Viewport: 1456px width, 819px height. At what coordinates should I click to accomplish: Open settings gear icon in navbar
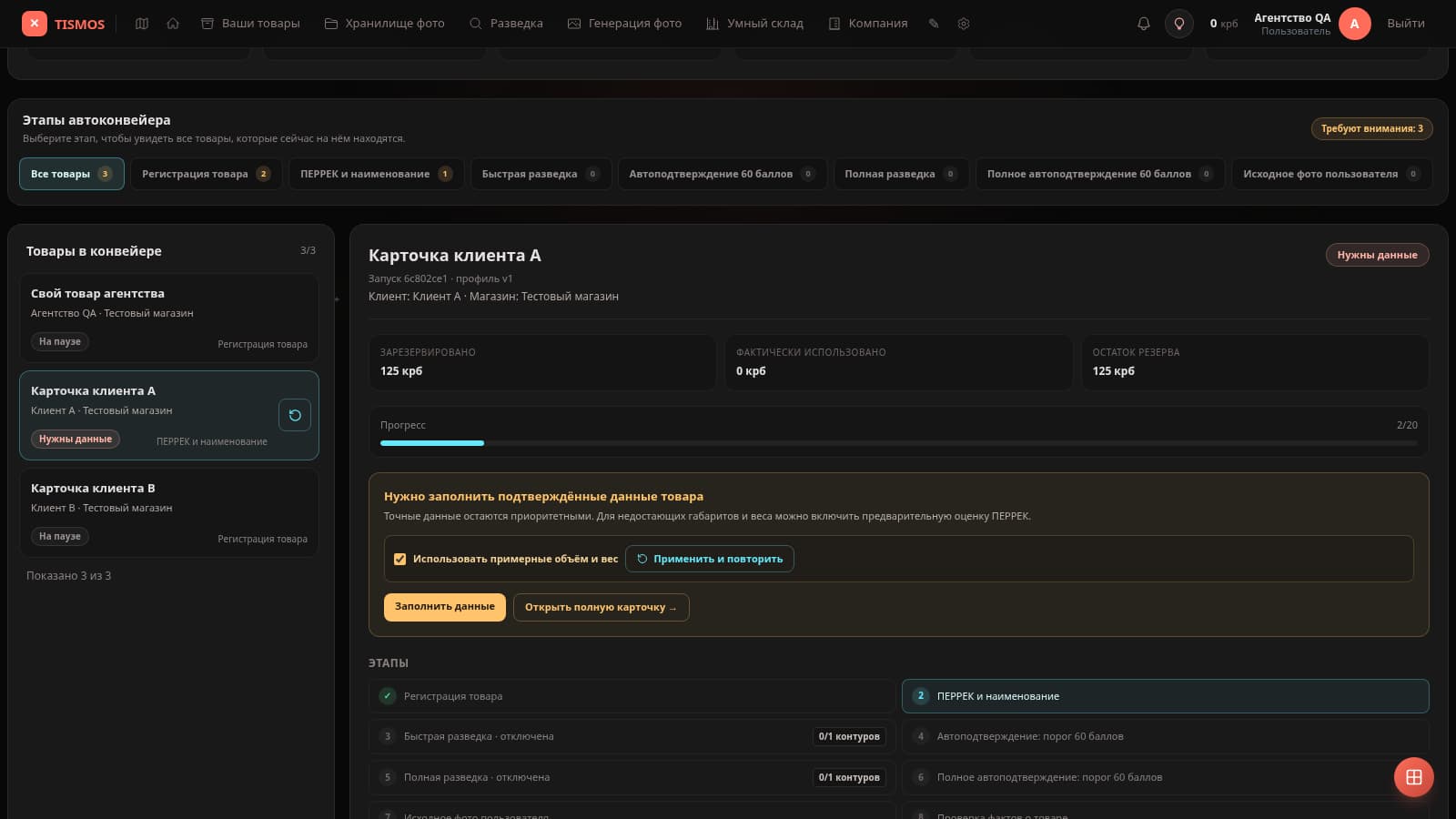964,24
